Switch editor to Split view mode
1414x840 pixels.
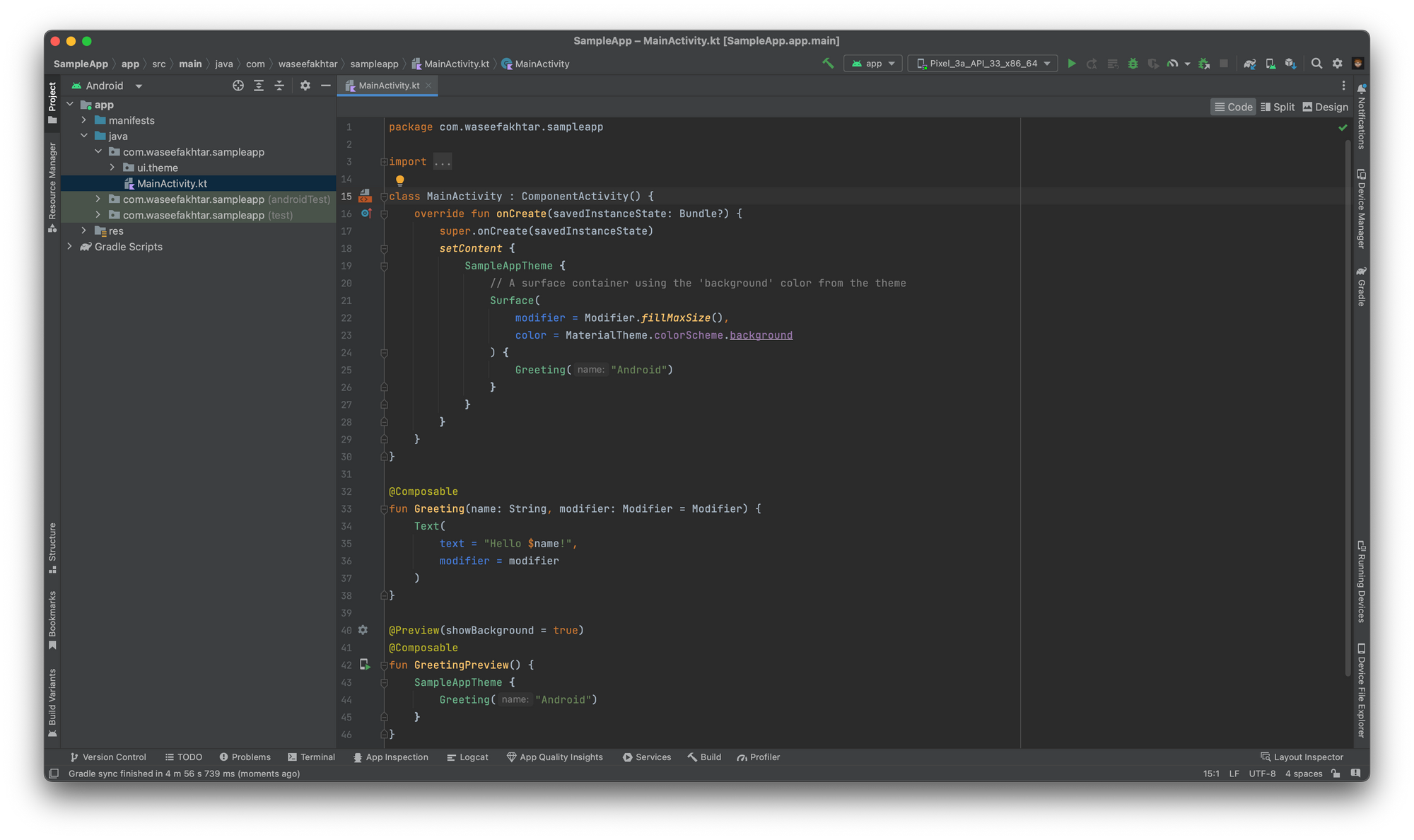1278,107
